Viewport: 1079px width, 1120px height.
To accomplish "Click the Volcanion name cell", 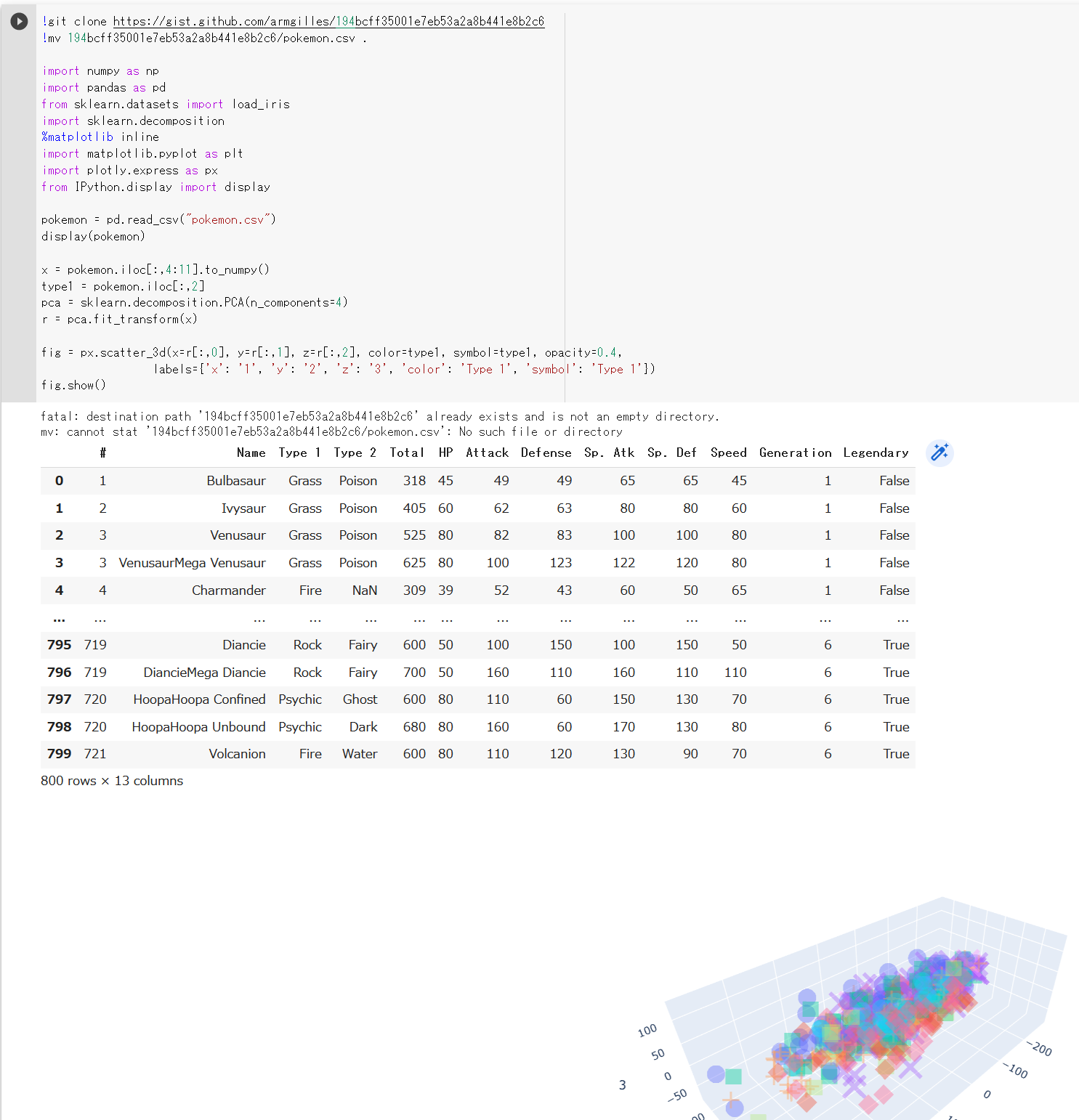I will coord(237,754).
